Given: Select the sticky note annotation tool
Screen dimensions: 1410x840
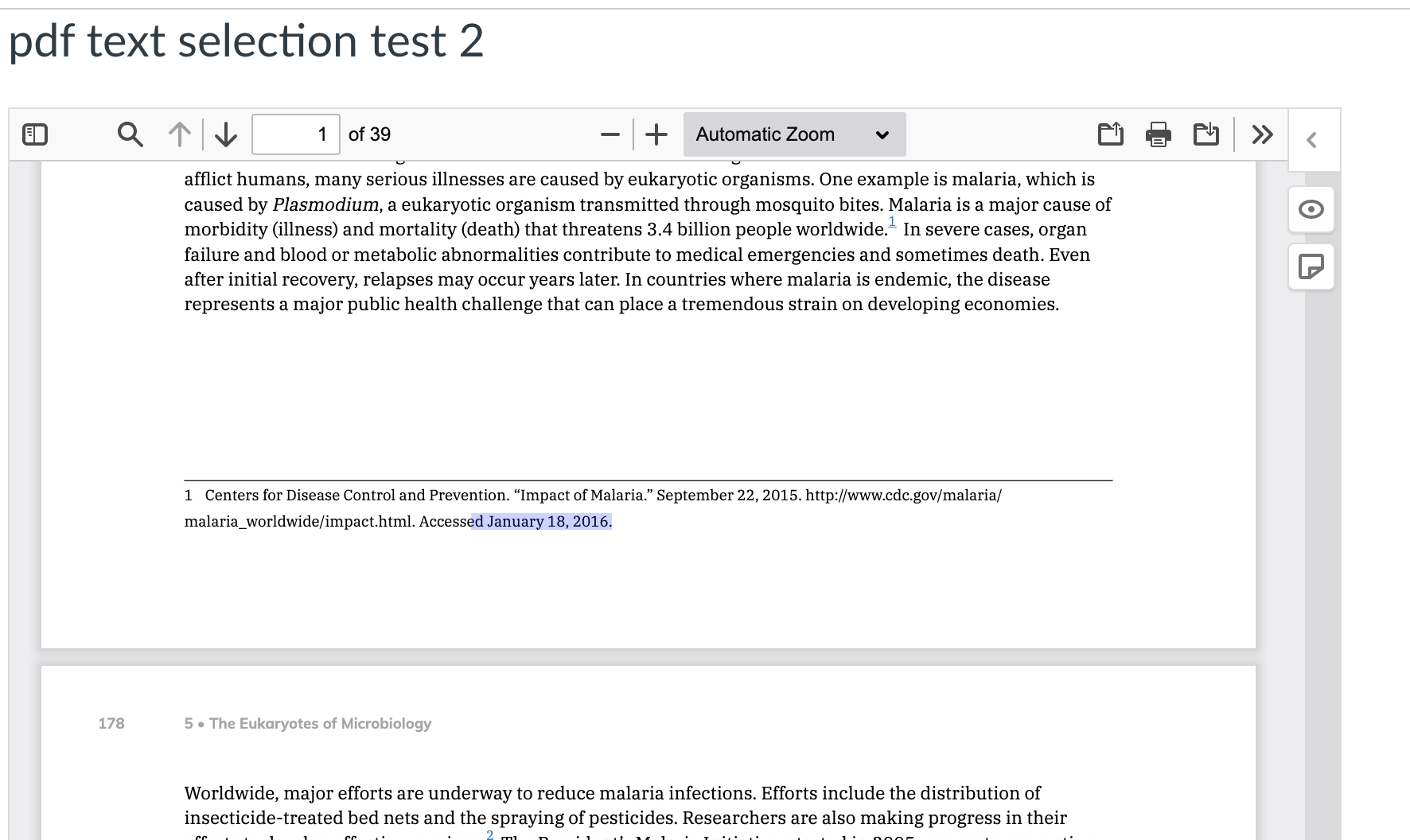Looking at the screenshot, I should 1311,267.
